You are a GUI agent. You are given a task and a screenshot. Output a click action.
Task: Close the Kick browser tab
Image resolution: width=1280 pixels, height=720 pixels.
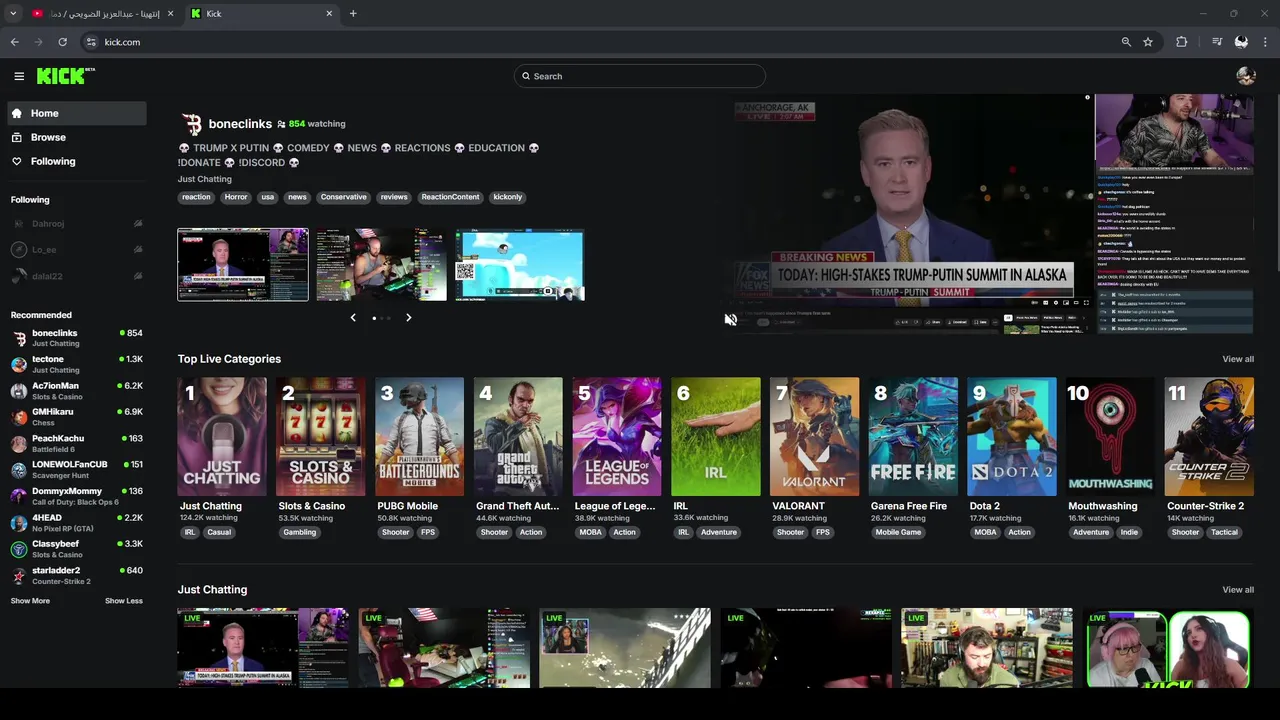[x=329, y=13]
